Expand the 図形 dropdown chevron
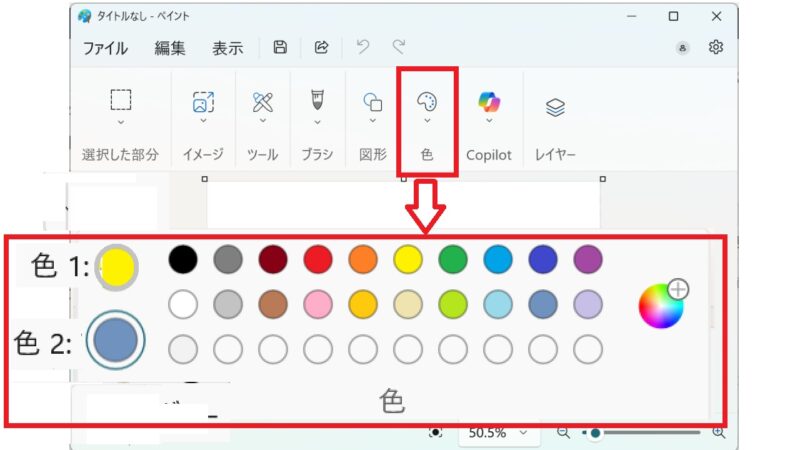 (x=372, y=121)
